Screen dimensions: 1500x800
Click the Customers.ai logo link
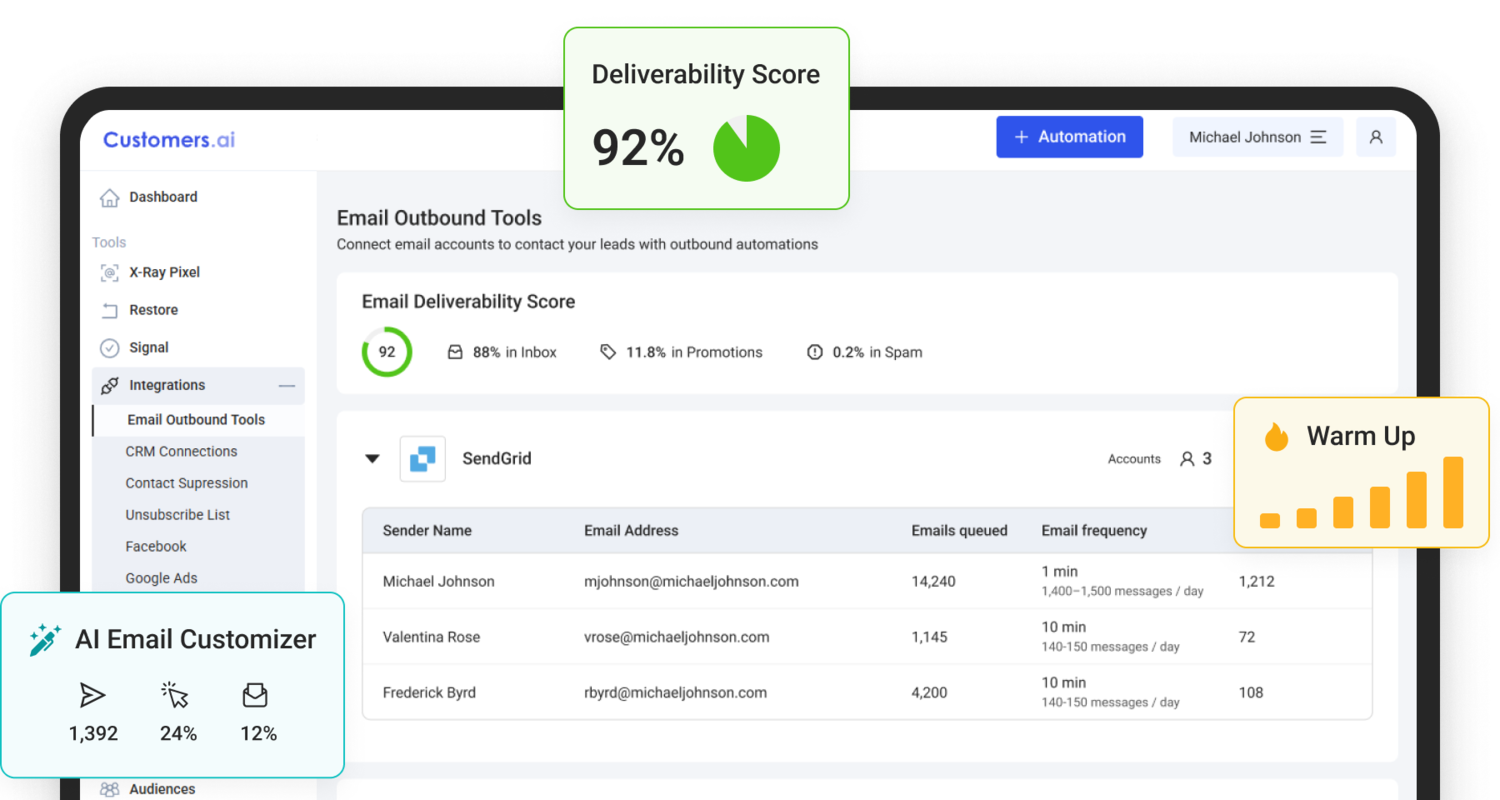point(169,140)
